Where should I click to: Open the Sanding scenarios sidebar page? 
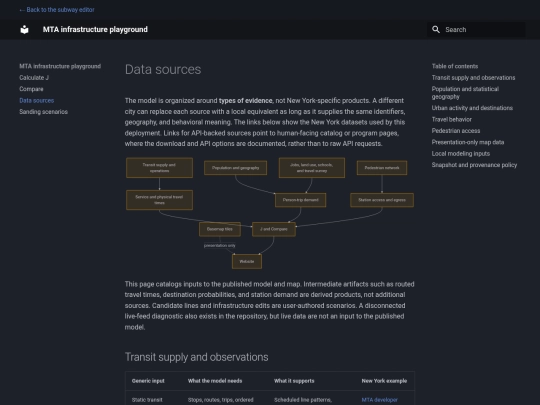43,112
